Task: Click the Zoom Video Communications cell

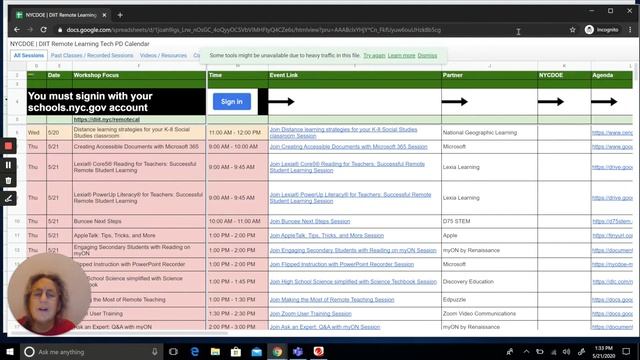Action: click(489, 313)
